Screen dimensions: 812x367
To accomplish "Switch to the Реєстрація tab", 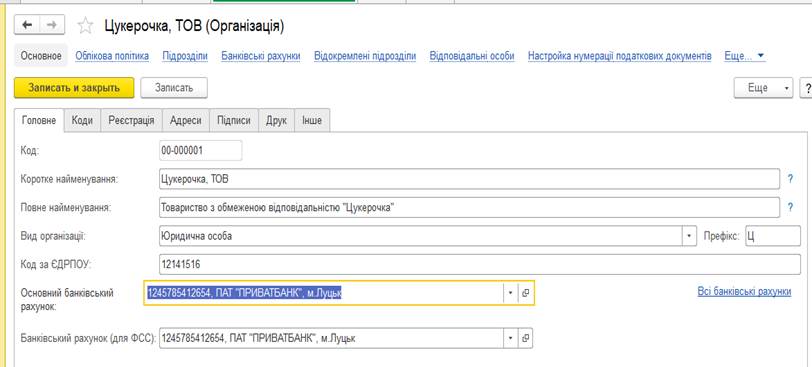I will pos(132,121).
